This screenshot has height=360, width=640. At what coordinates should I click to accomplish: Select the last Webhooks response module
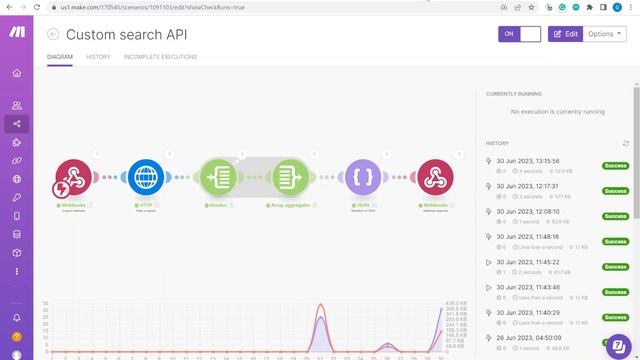[436, 177]
